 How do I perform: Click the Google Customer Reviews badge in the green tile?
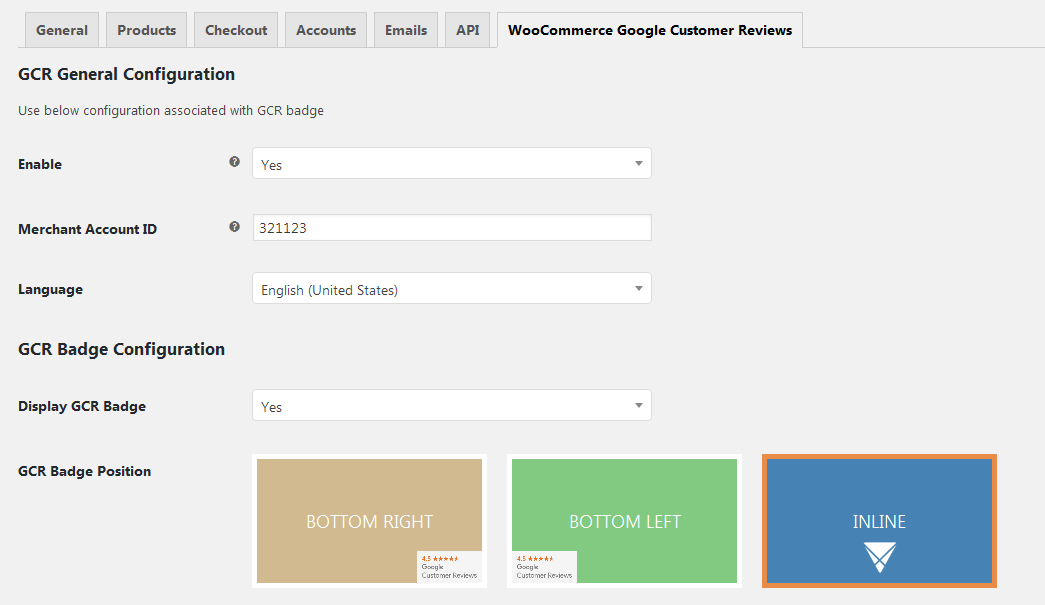tap(544, 566)
